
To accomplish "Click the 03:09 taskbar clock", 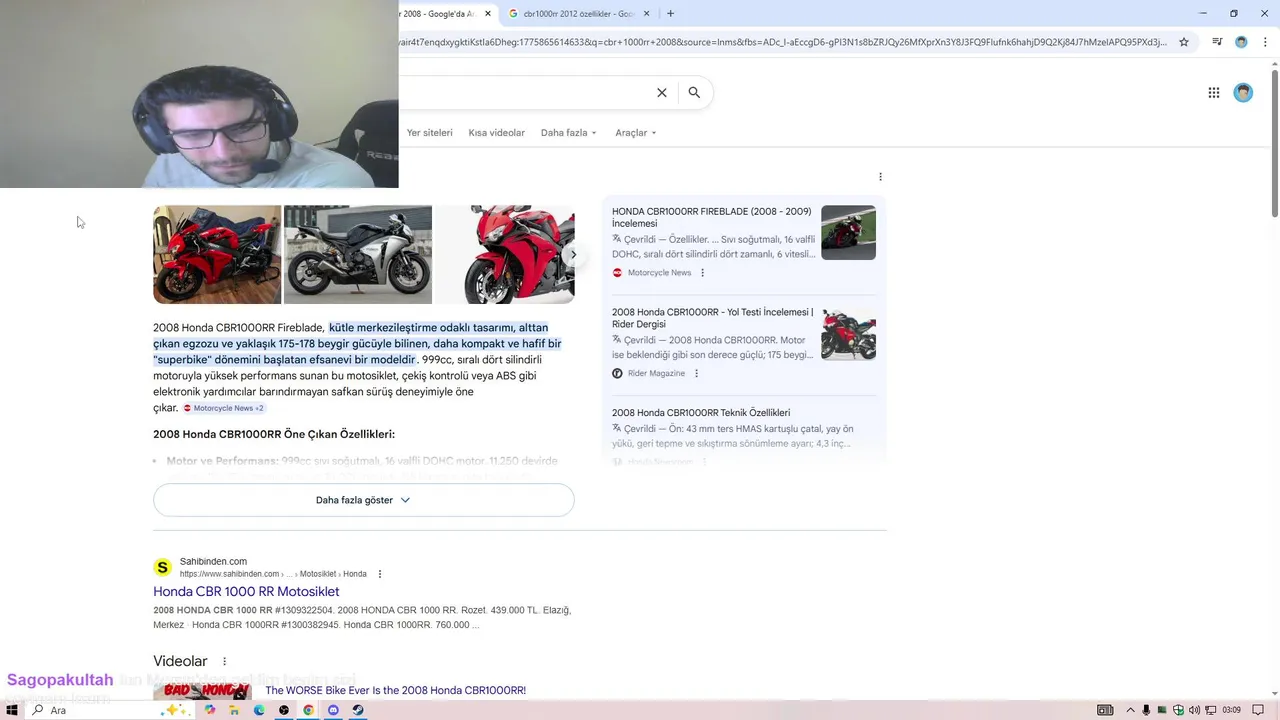I will [x=1231, y=710].
